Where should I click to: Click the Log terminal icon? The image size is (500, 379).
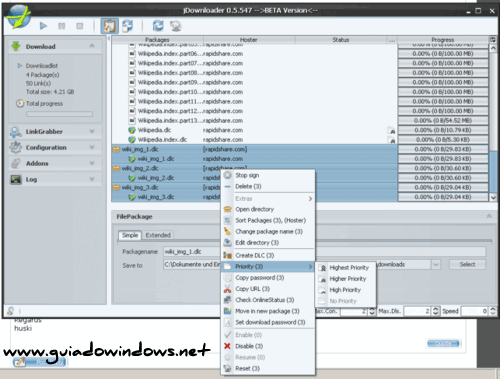[15, 179]
